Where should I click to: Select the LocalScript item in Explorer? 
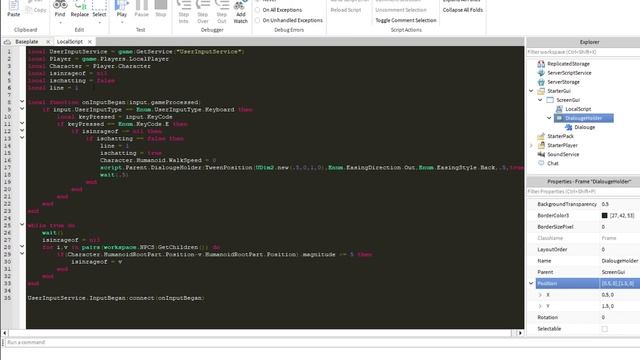tap(578, 109)
